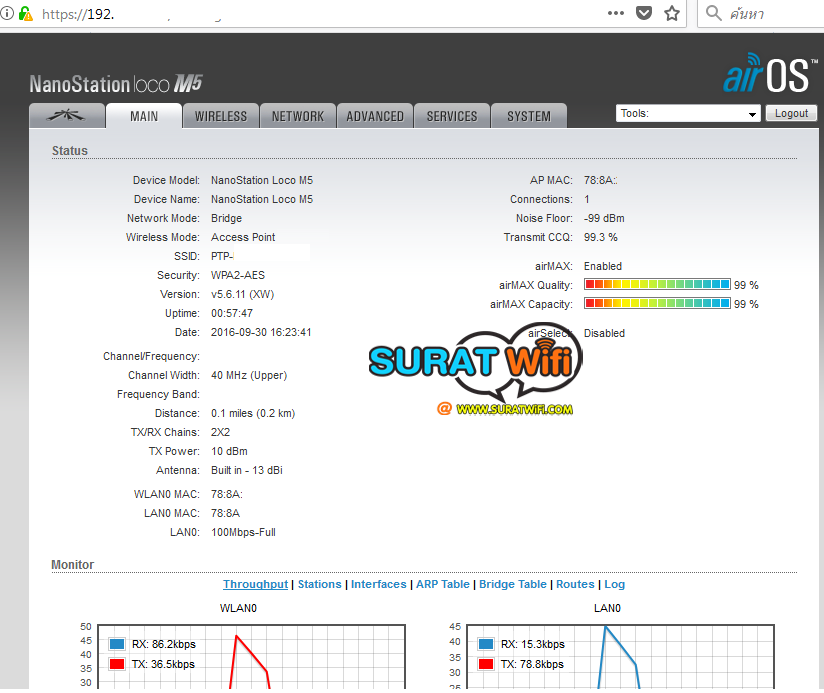Click the Wireless Mode value 'Access Point'
This screenshot has width=824, height=693.
(243, 237)
